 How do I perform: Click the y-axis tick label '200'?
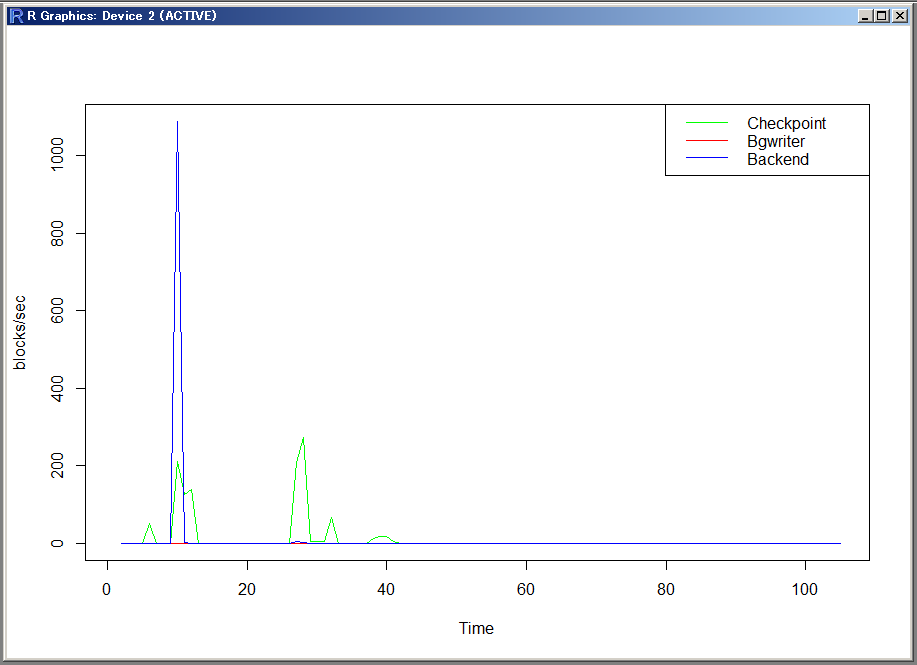click(57, 466)
